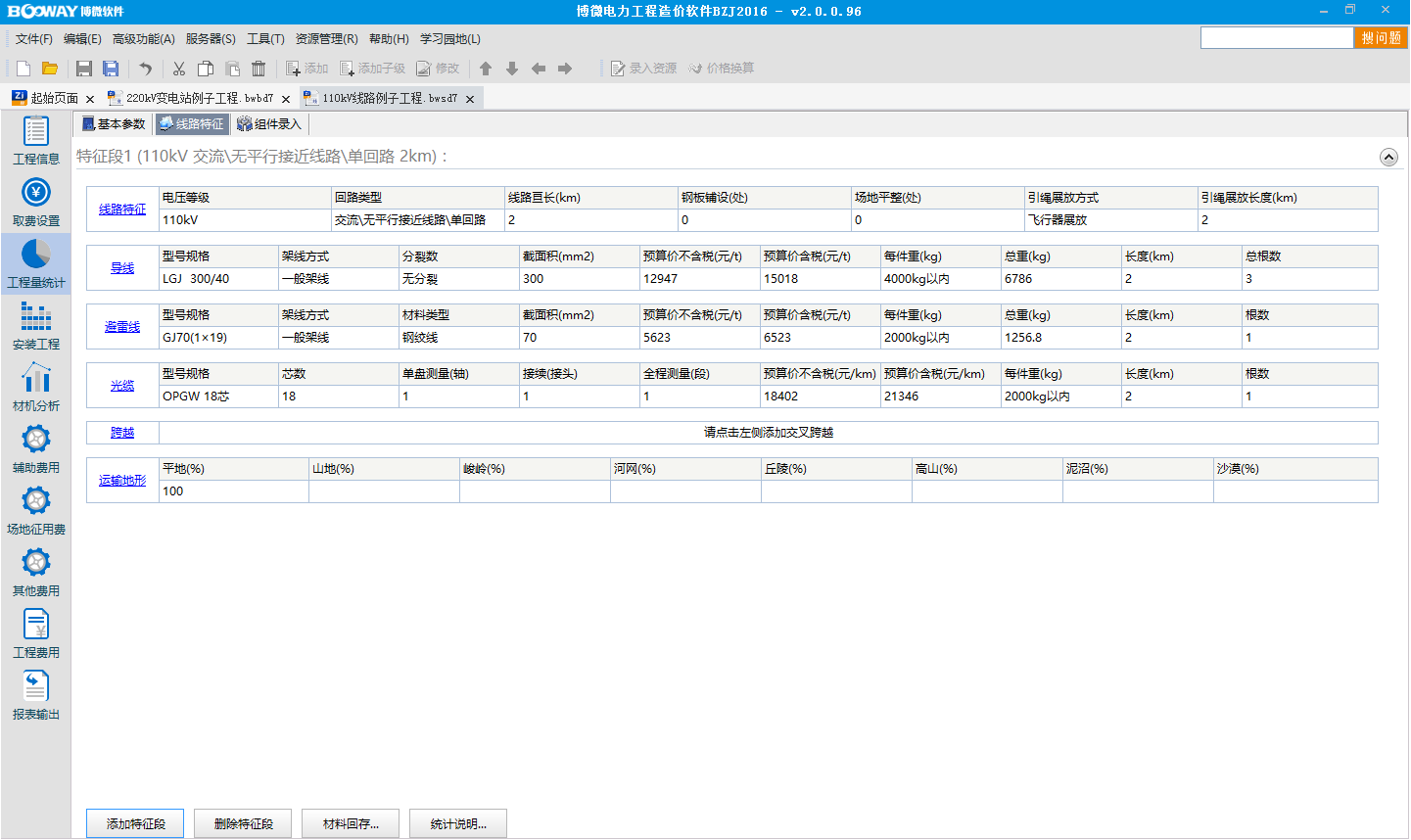Switch to the 组件录入 tab
This screenshot has width=1411, height=840.
pos(269,124)
